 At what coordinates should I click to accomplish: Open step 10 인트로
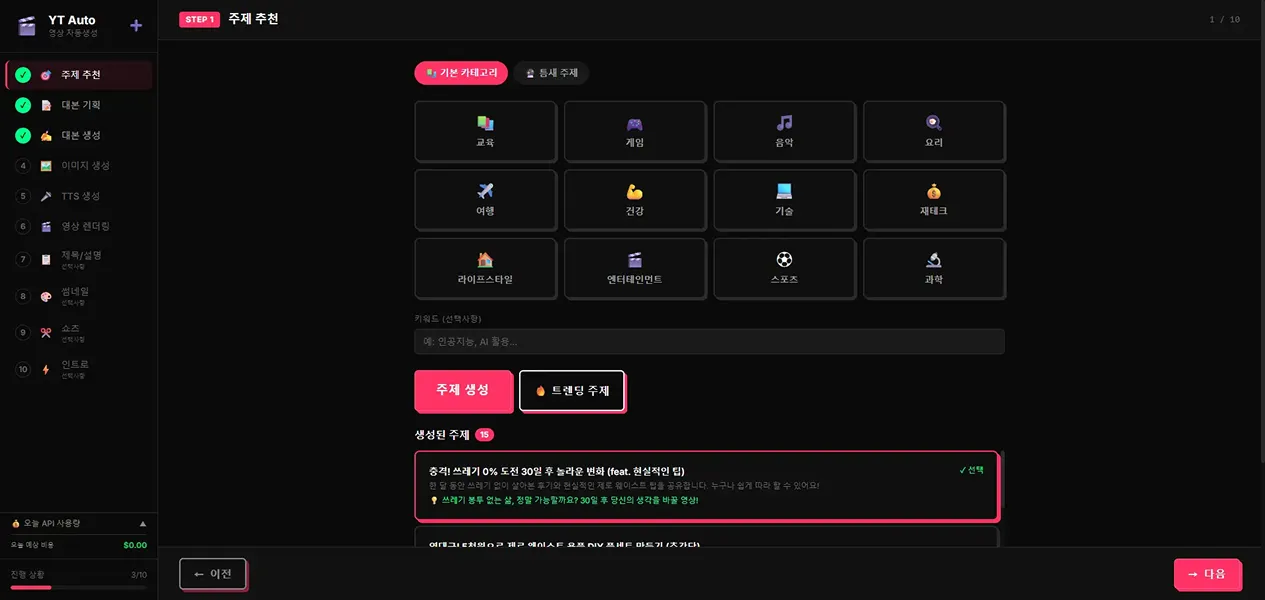[x=79, y=369]
